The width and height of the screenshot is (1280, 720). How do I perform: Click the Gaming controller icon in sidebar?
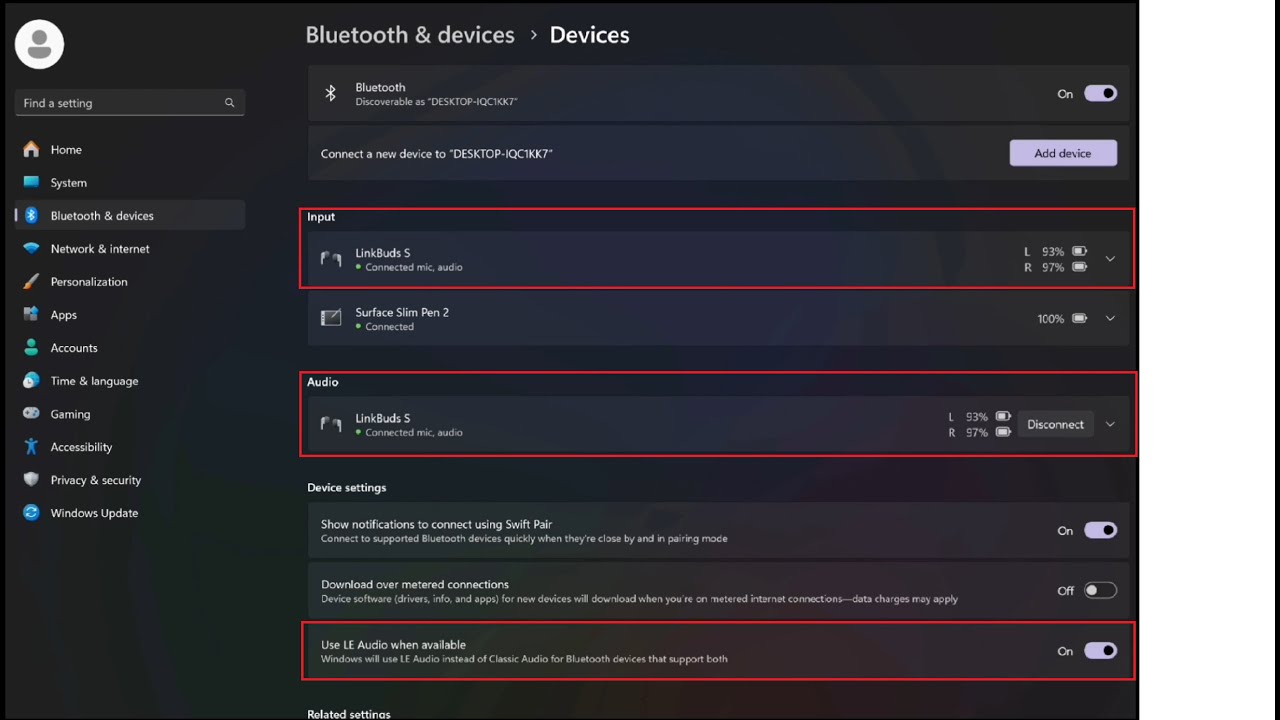[31, 414]
